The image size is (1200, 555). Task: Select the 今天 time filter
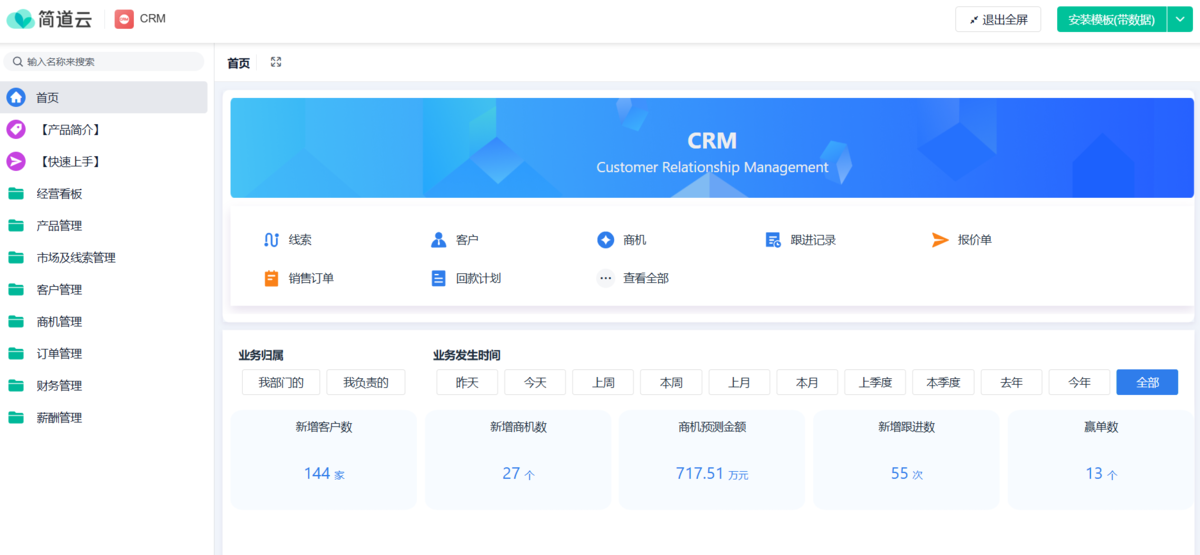(535, 382)
